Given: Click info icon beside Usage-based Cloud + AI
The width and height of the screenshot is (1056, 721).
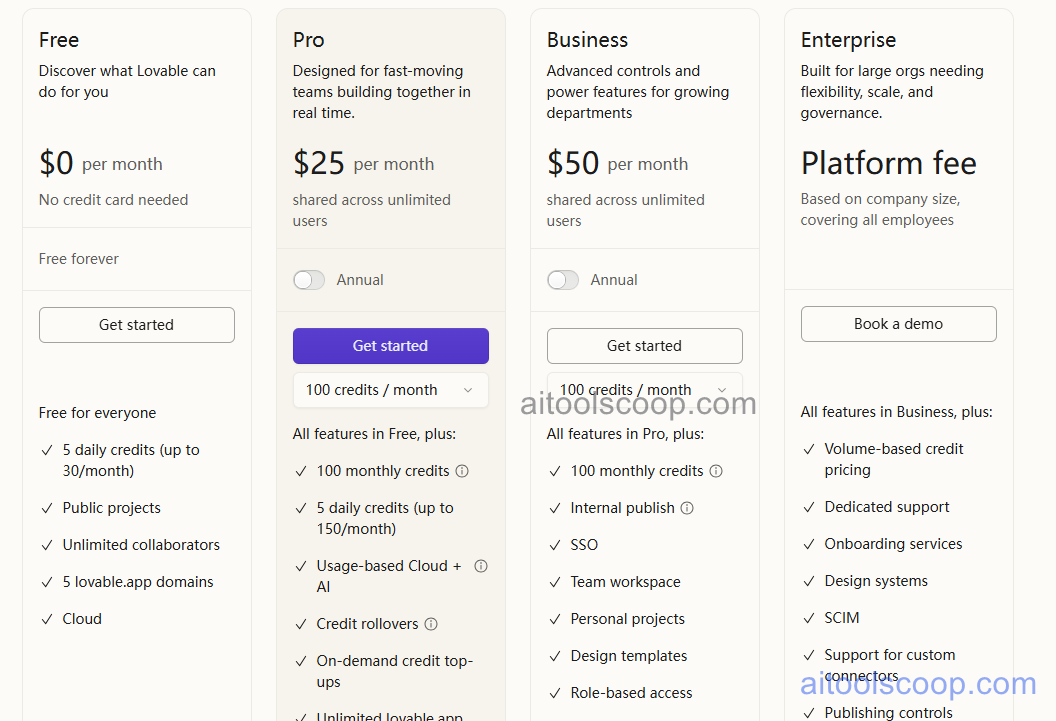Looking at the screenshot, I should coord(481,566).
